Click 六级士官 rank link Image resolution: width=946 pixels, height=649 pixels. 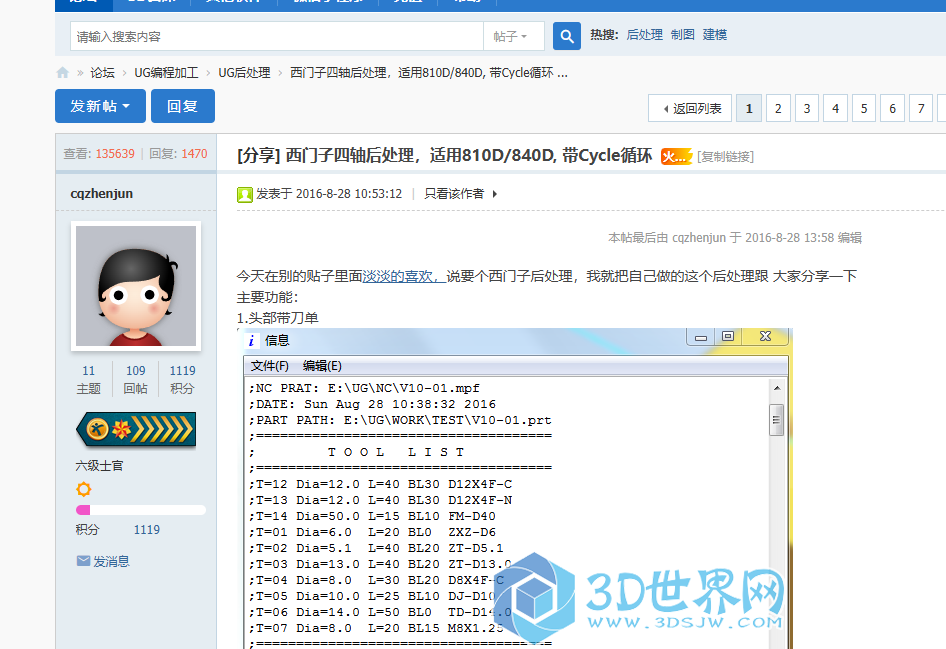(100, 466)
